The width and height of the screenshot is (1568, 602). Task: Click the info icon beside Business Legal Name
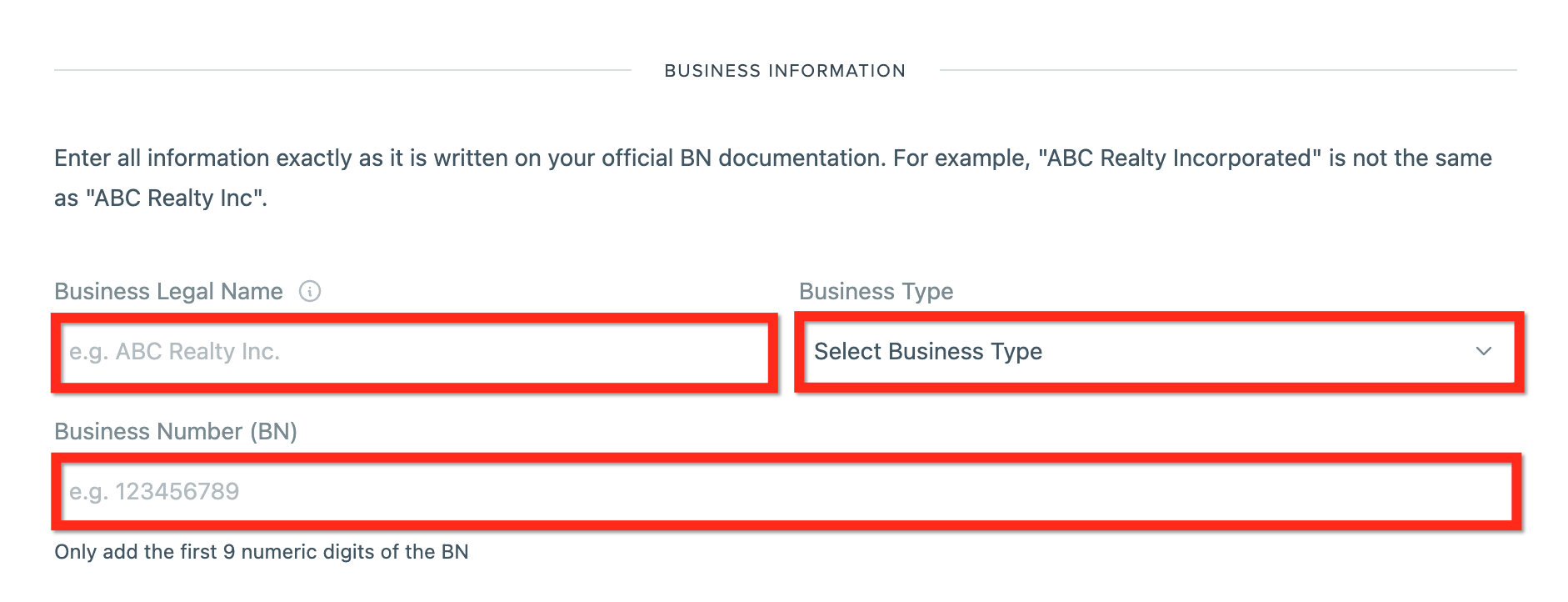tap(310, 291)
